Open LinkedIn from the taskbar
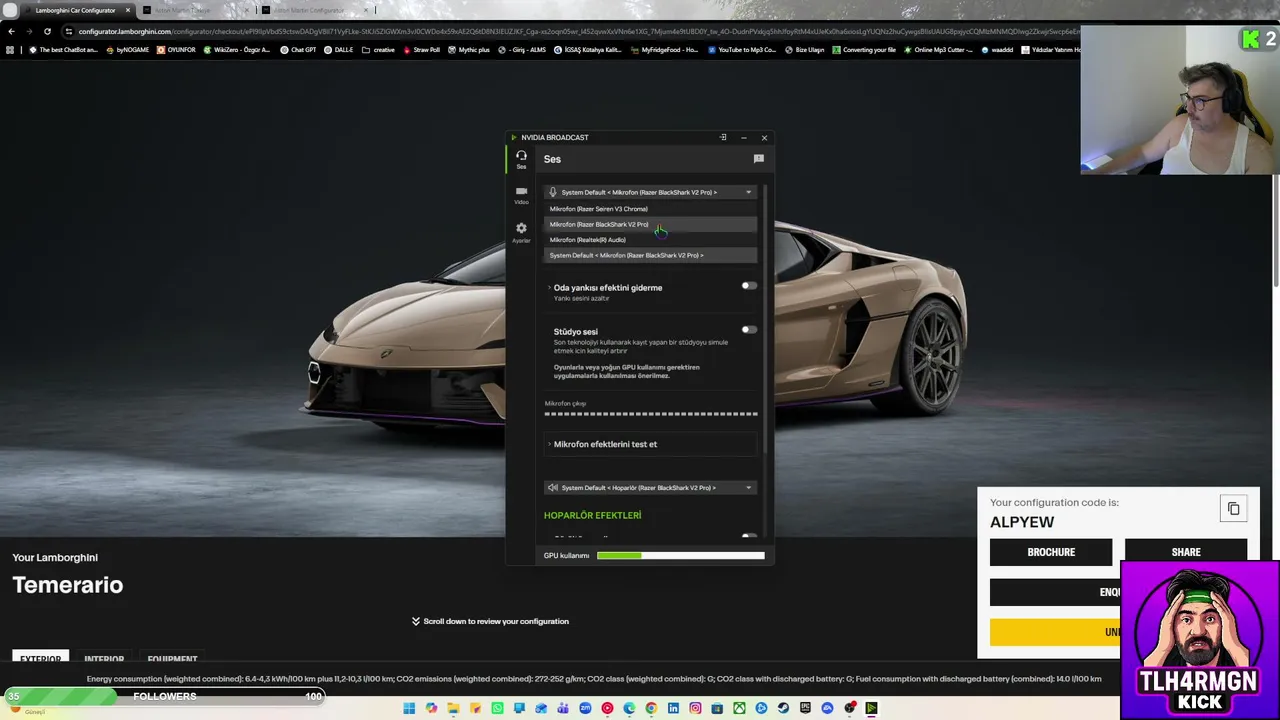This screenshot has height=720, width=1280. point(673,708)
